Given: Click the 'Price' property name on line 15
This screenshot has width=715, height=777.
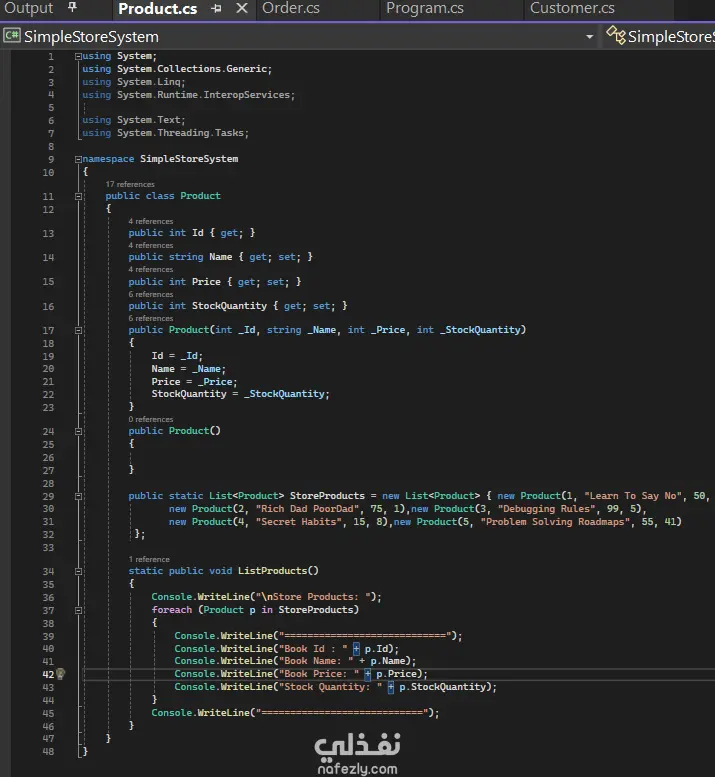Looking at the screenshot, I should (206, 281).
